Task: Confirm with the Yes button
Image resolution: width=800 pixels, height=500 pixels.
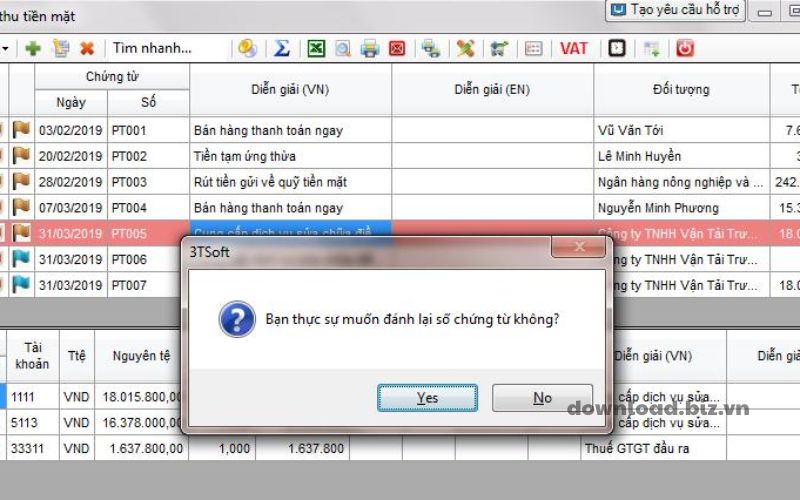Action: pos(428,398)
